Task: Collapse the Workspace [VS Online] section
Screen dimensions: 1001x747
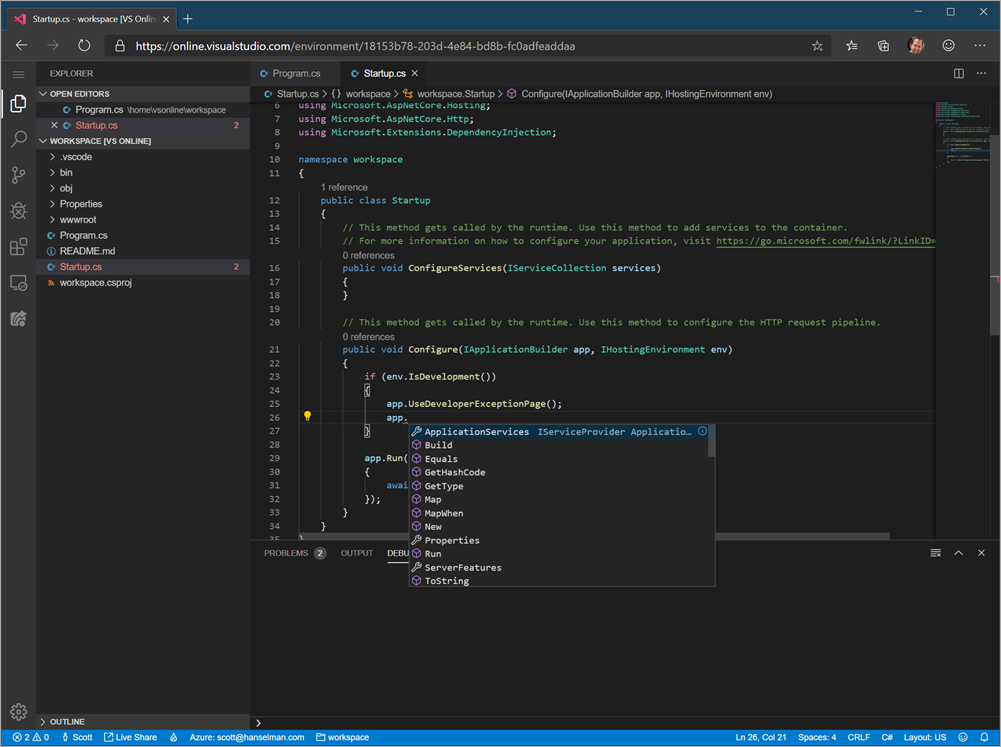Action: pos(142,141)
